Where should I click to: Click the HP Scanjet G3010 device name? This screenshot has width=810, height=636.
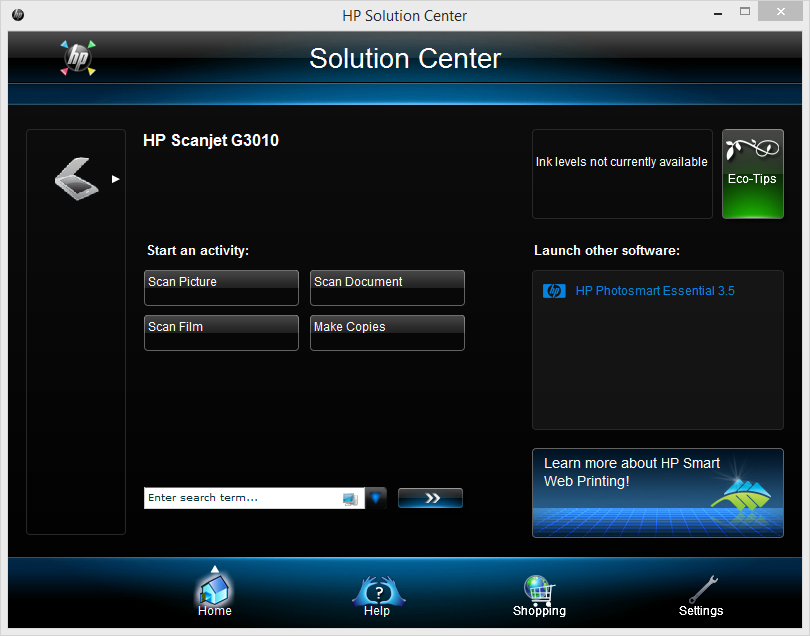(x=211, y=141)
